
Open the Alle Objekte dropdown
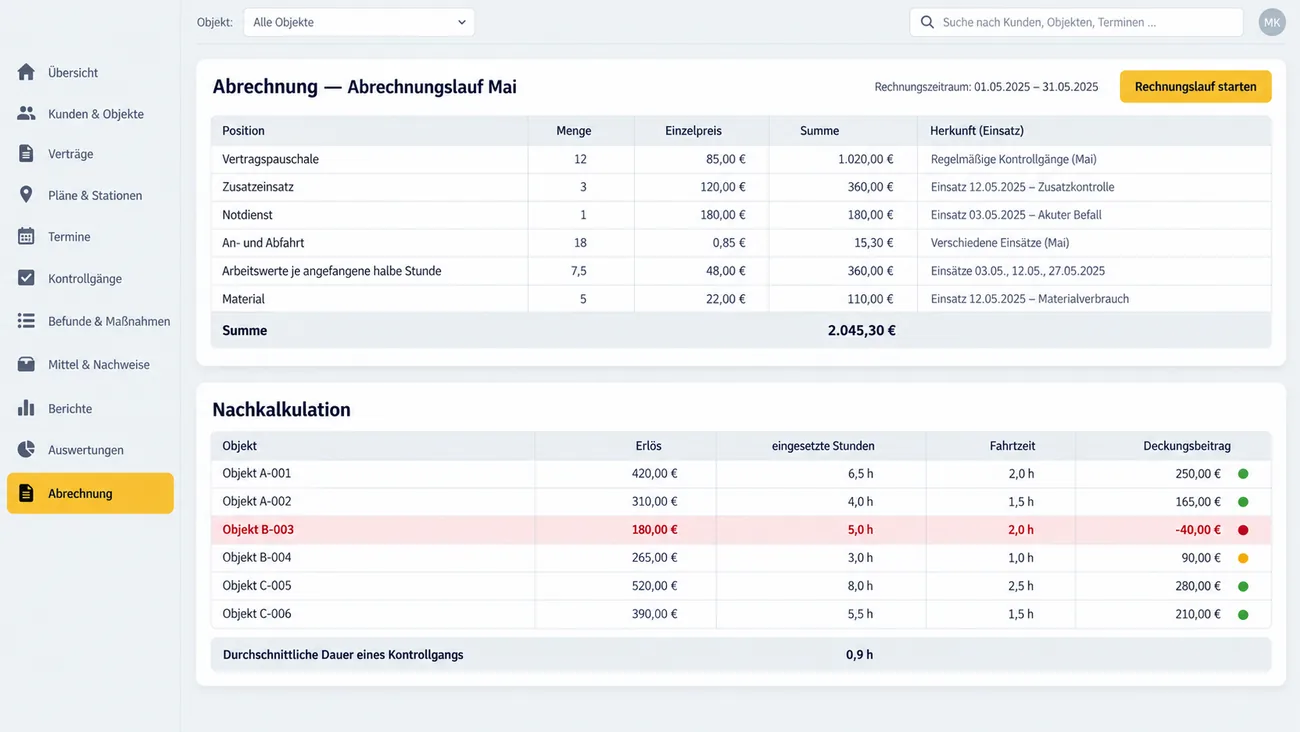click(359, 22)
